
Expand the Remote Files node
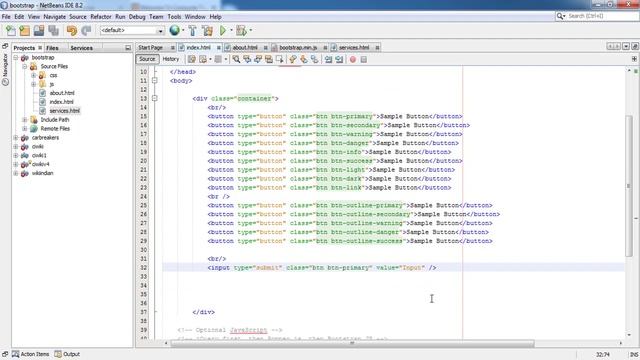(x=25, y=129)
